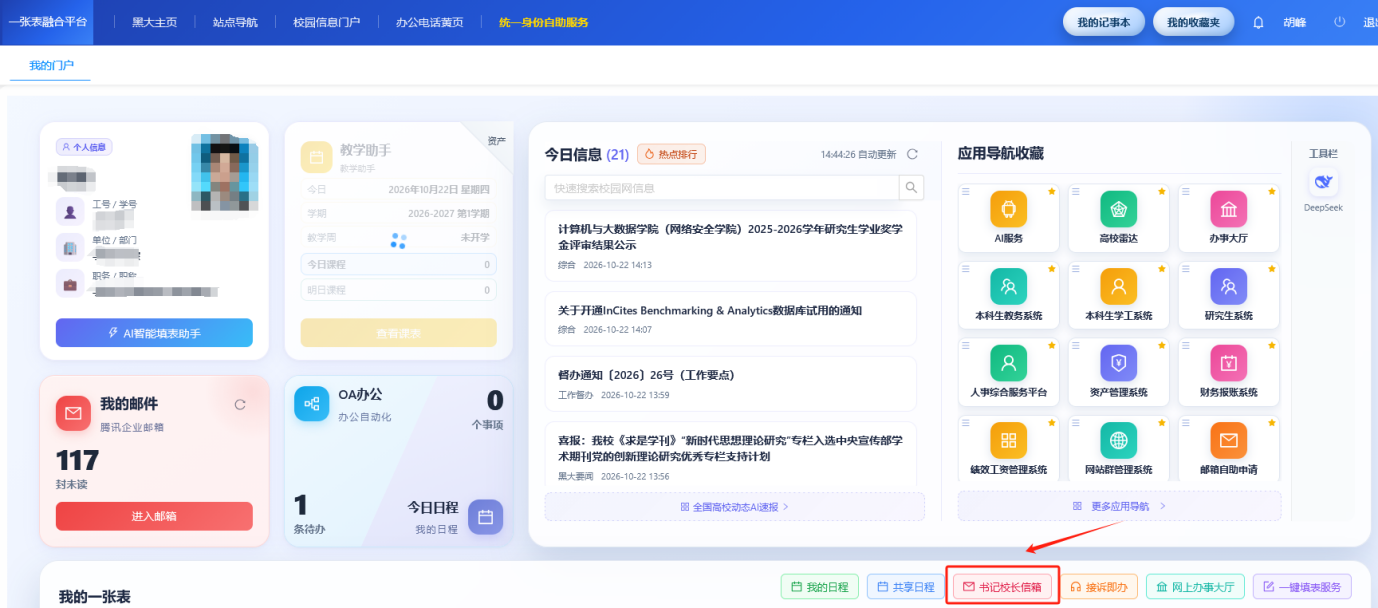Expand 更多应用导航
The height and width of the screenshot is (608, 1378).
pos(1119,506)
